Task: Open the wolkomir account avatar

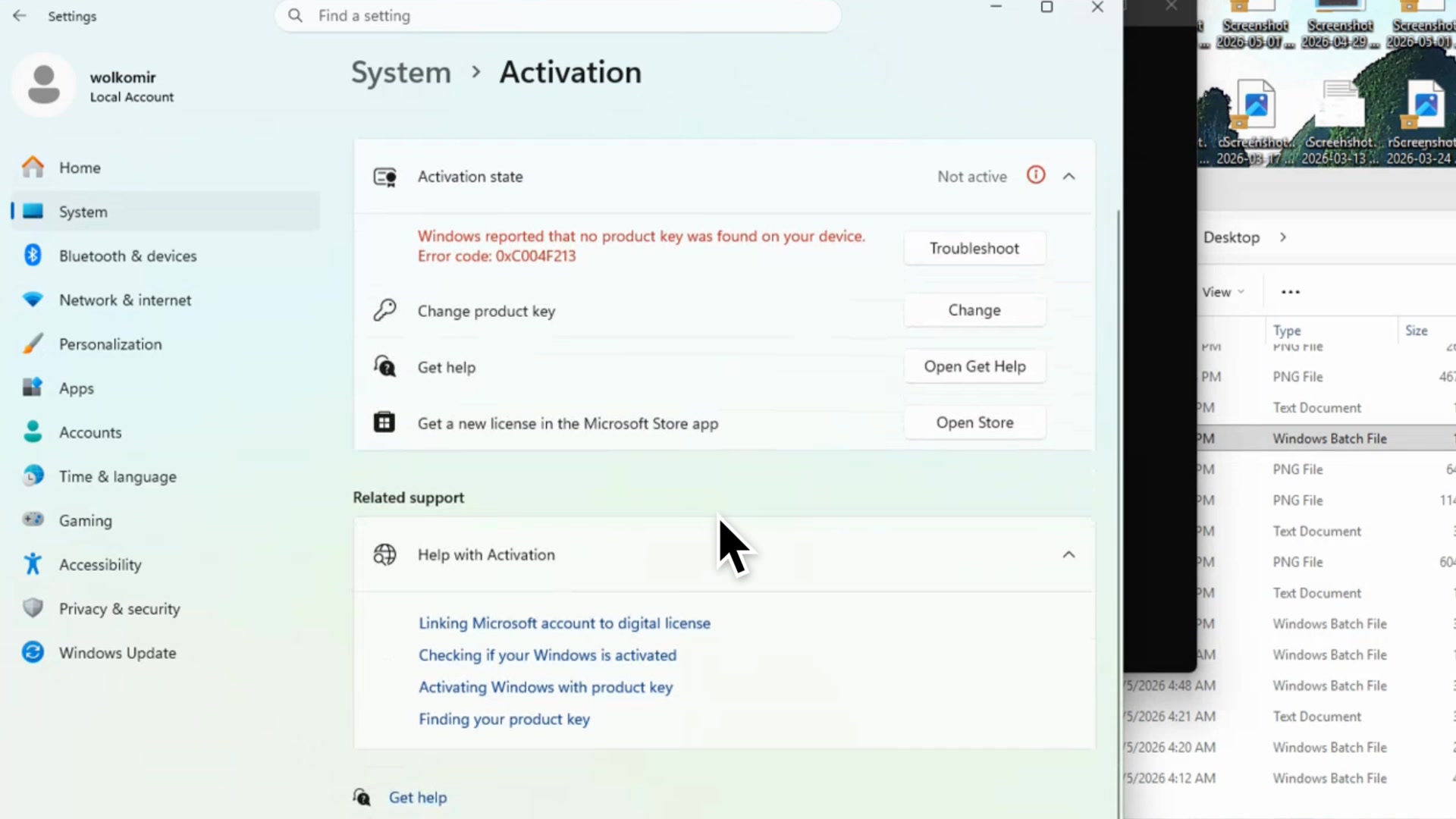Action: point(44,85)
